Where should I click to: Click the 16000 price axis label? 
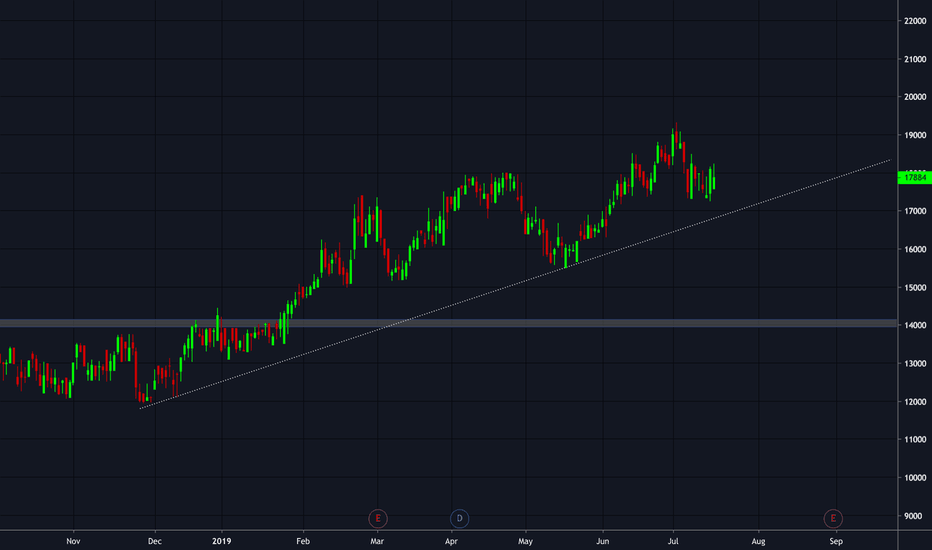click(x=915, y=249)
